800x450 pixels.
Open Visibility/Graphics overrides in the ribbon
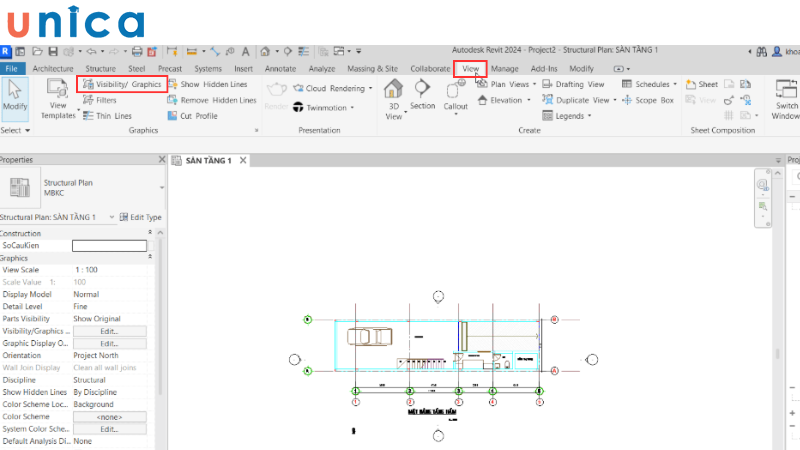click(x=122, y=85)
